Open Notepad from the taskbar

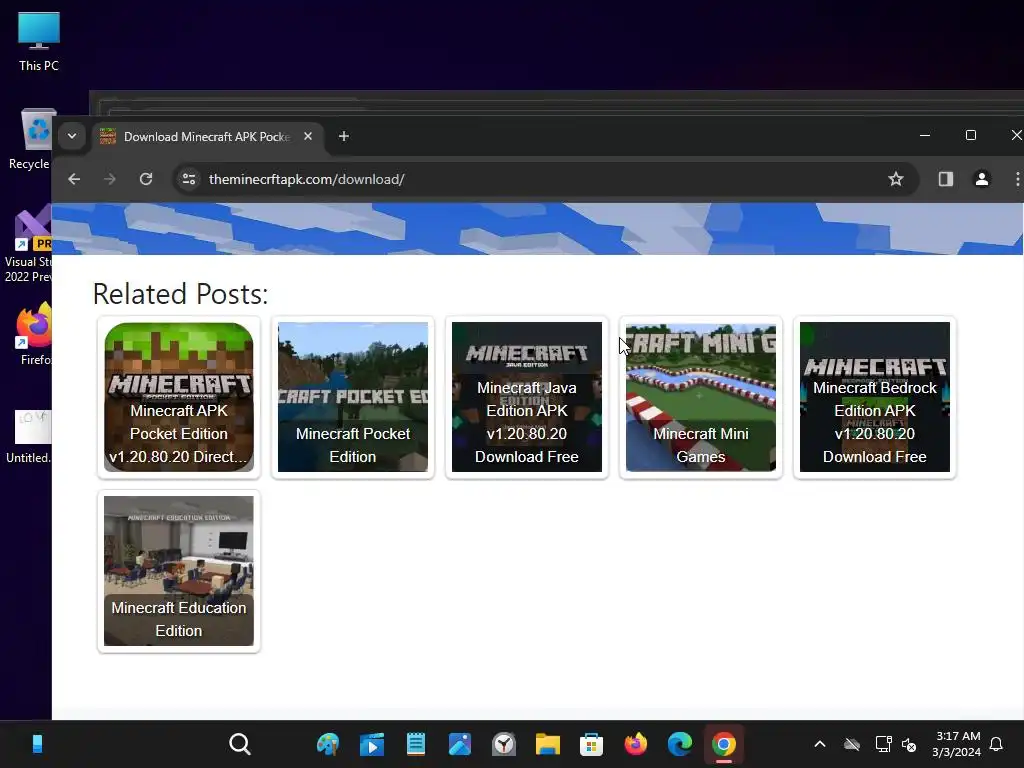coord(415,744)
